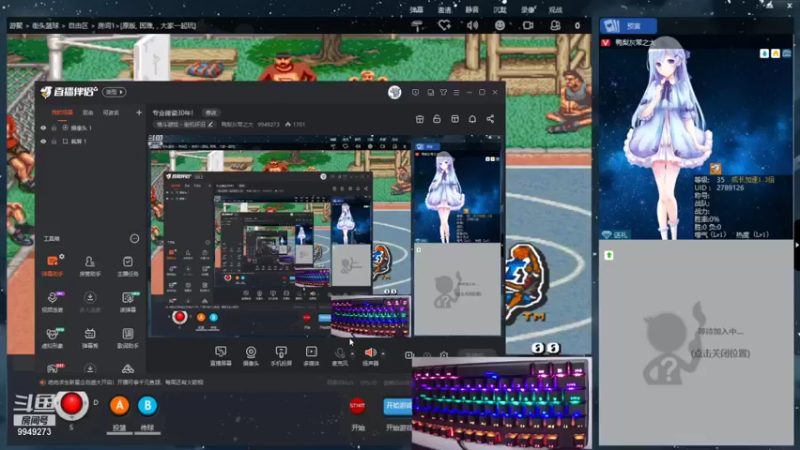Open the 房管助手 tool icon
Image resolution: width=800 pixels, height=450 pixels.
(90, 265)
